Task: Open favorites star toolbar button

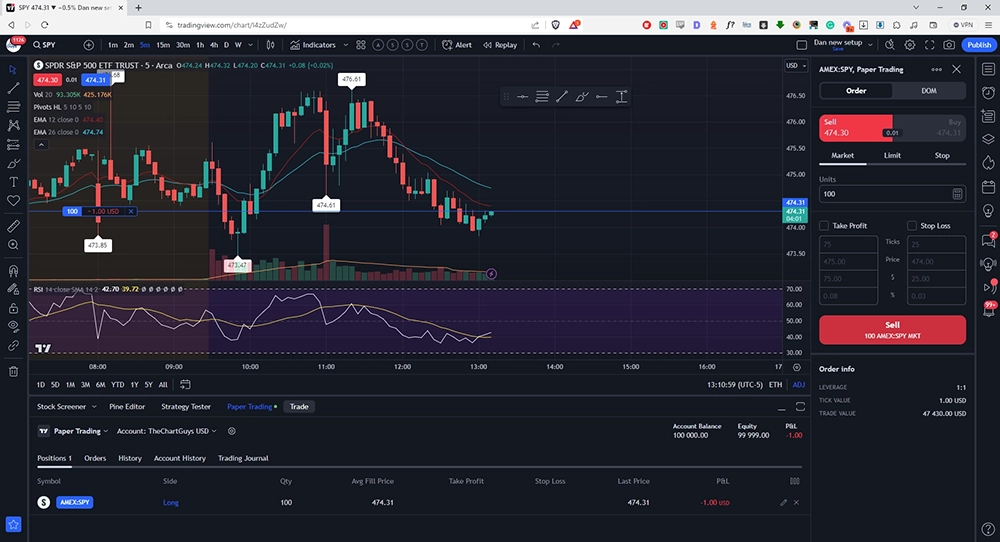Action: point(13,524)
